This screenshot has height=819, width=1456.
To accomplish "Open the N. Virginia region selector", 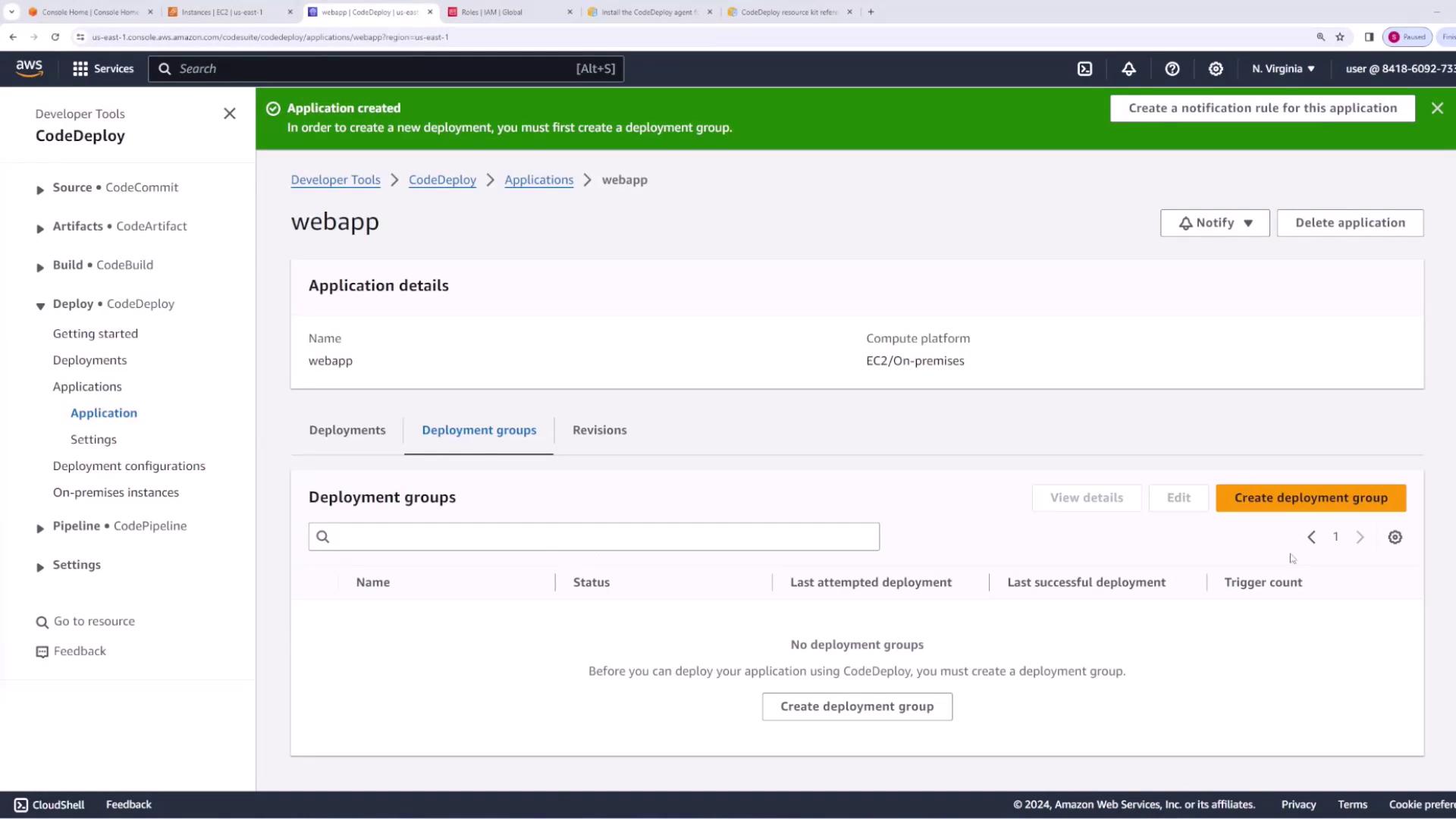I will point(1283,69).
